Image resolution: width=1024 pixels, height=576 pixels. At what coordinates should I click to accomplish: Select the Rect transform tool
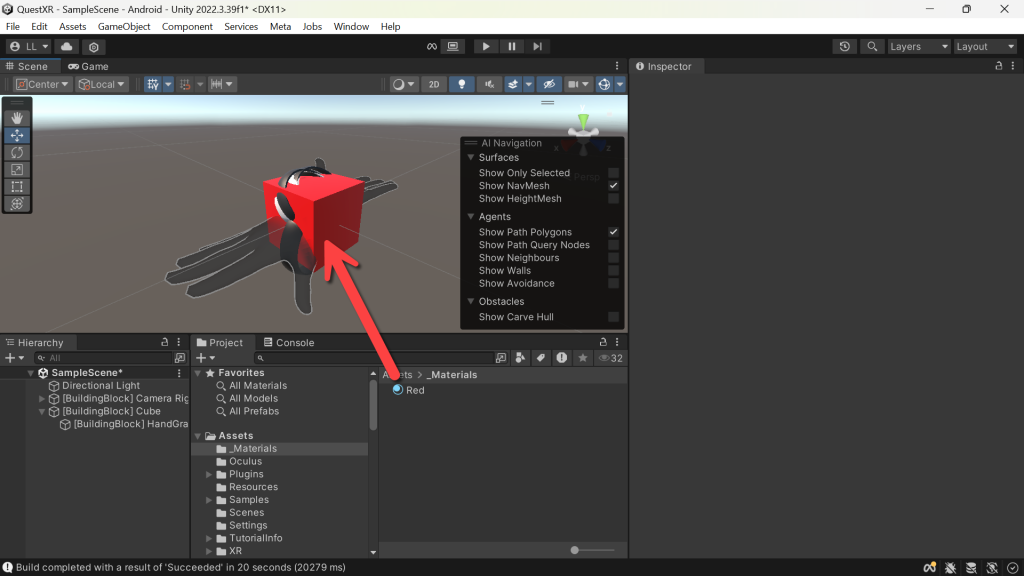coord(17,187)
